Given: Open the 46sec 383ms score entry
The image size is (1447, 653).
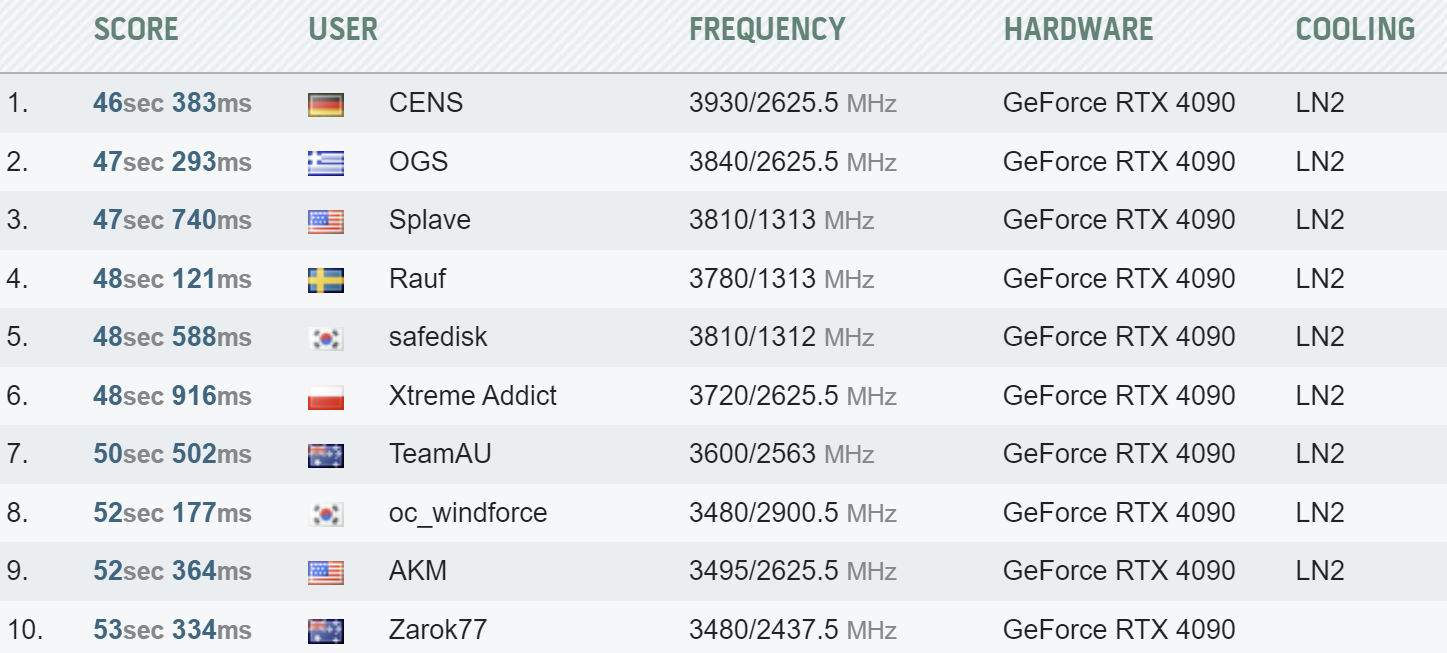Looking at the screenshot, I should click(x=172, y=103).
